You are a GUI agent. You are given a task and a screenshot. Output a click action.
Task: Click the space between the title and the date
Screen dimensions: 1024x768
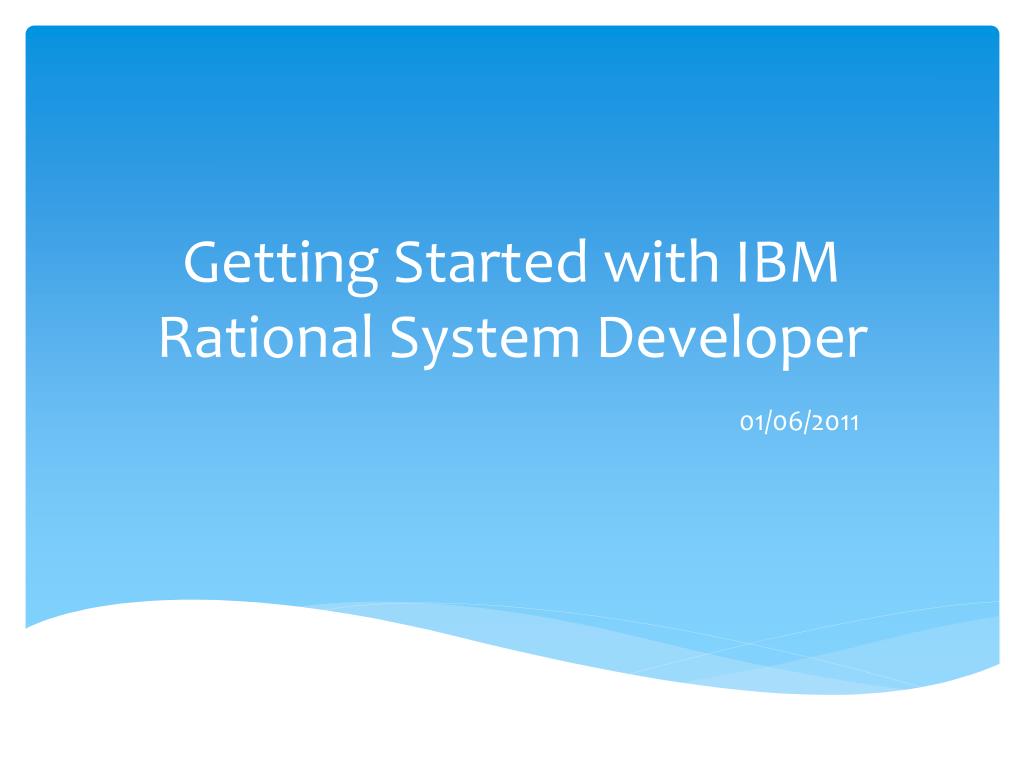coord(512,385)
